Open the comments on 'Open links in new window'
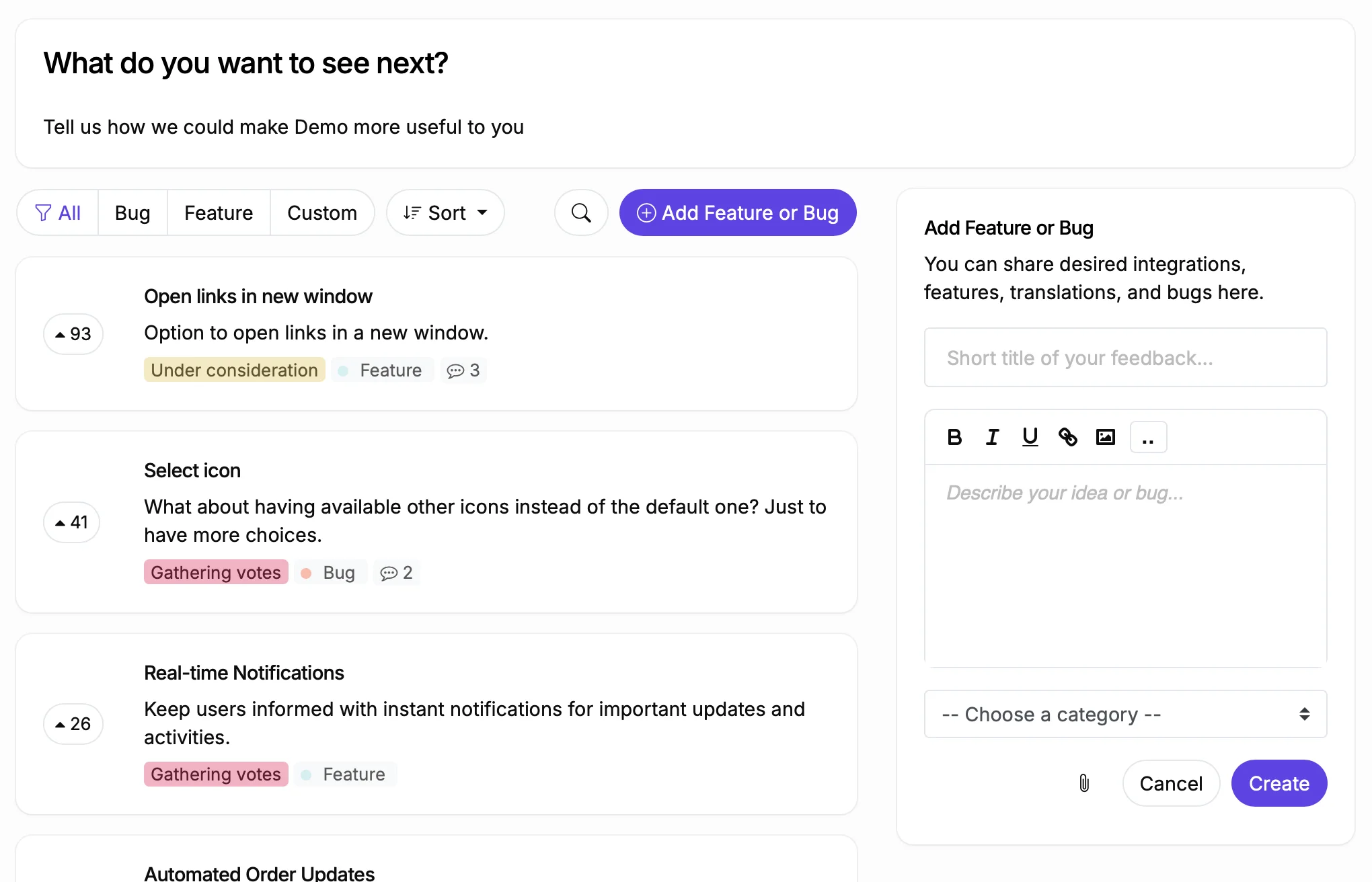The height and width of the screenshot is (882, 1372). (x=463, y=370)
